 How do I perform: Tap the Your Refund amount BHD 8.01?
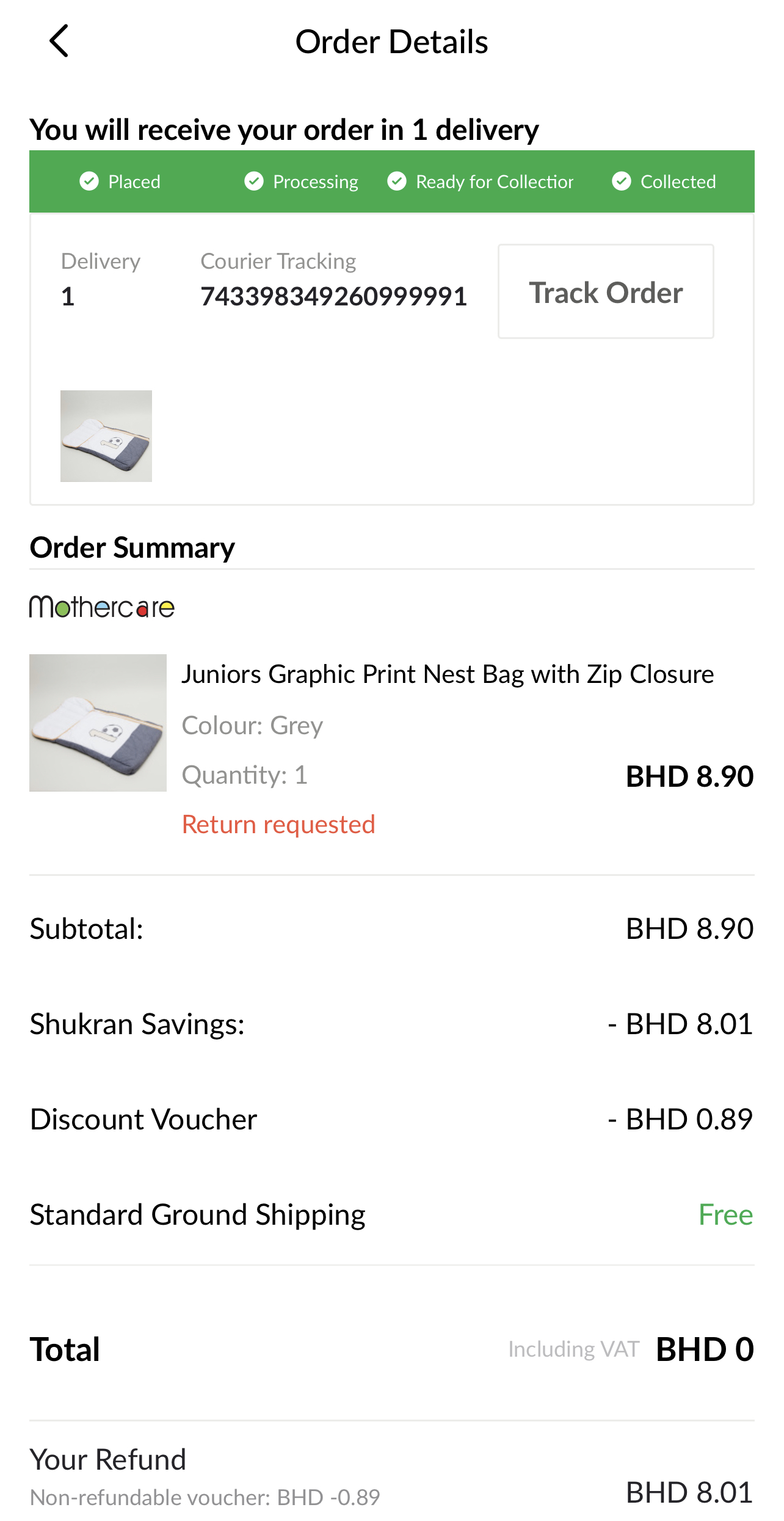click(689, 1492)
